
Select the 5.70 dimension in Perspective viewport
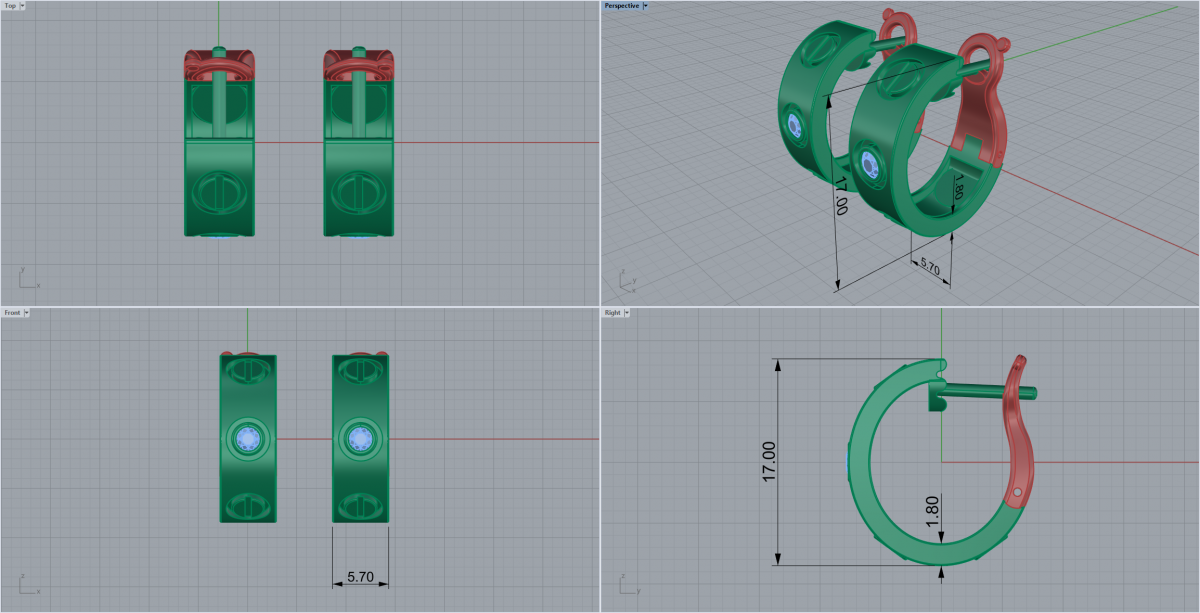point(929,268)
